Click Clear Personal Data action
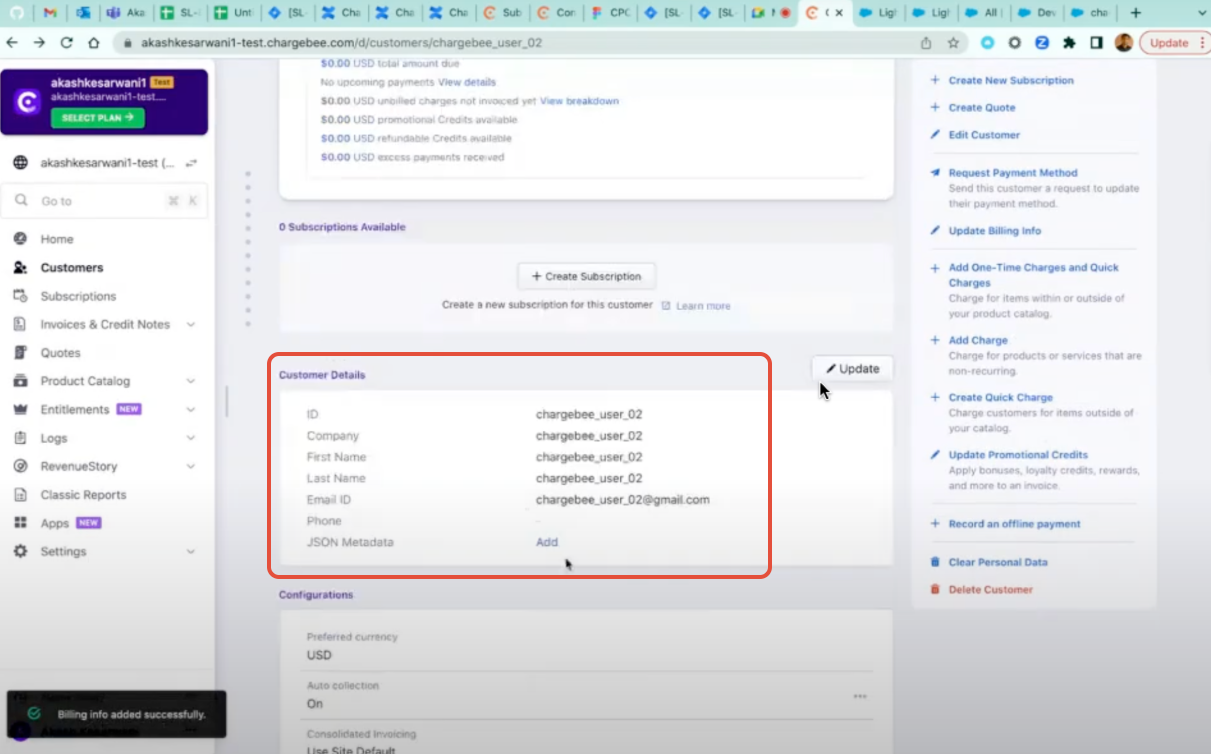This screenshot has height=754, width=1211. 998,562
